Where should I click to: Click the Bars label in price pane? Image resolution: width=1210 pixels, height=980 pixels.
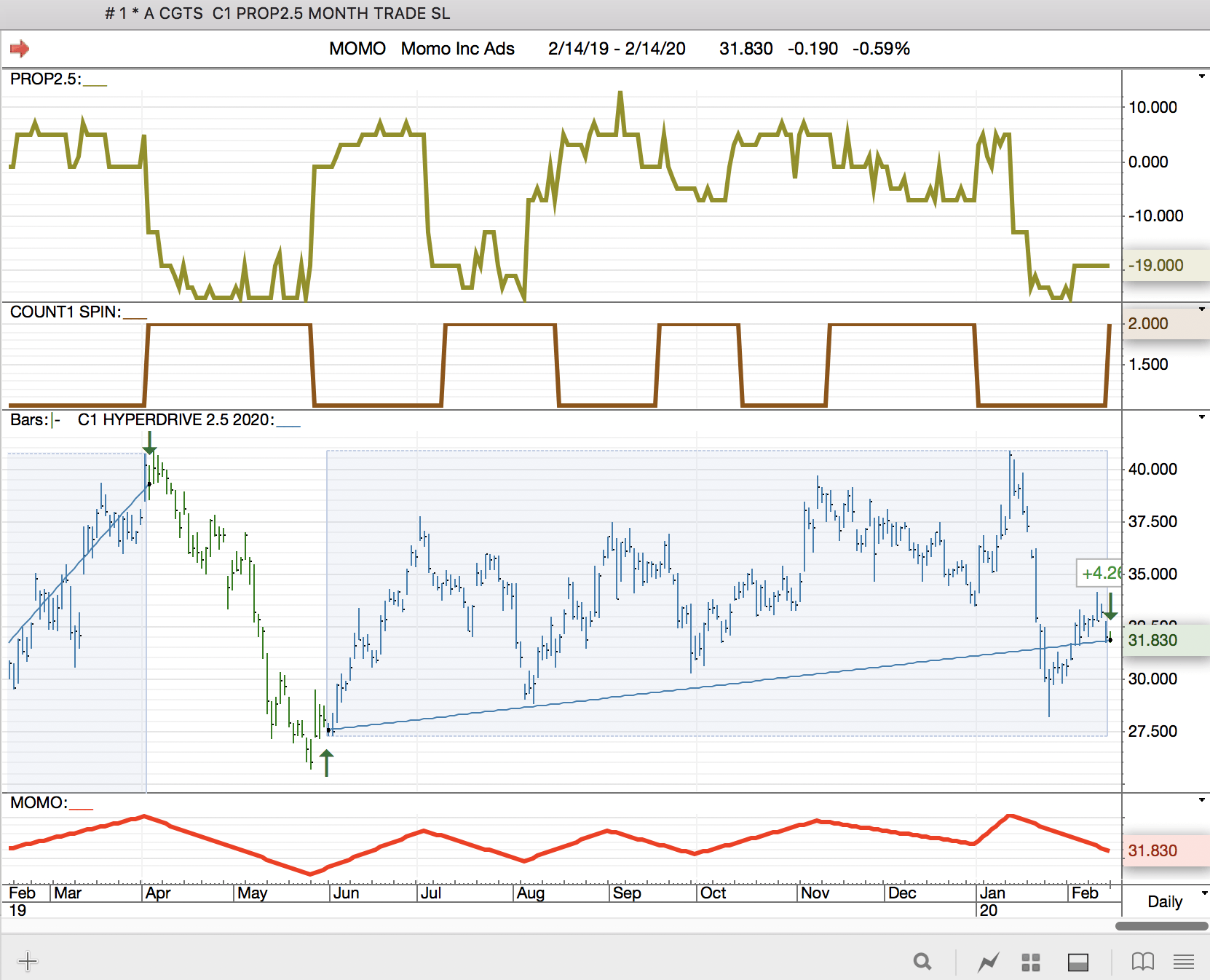(x=29, y=419)
